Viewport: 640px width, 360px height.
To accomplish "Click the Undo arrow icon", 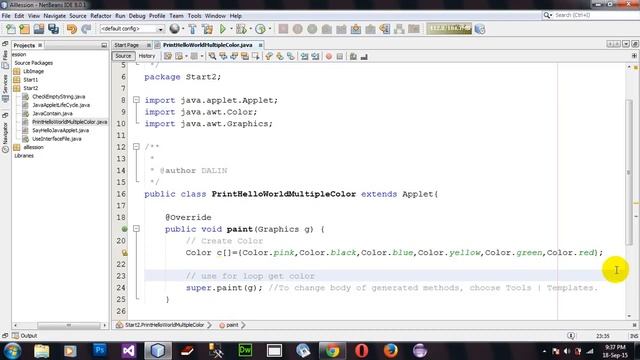I will pyautogui.click(x=72, y=29).
